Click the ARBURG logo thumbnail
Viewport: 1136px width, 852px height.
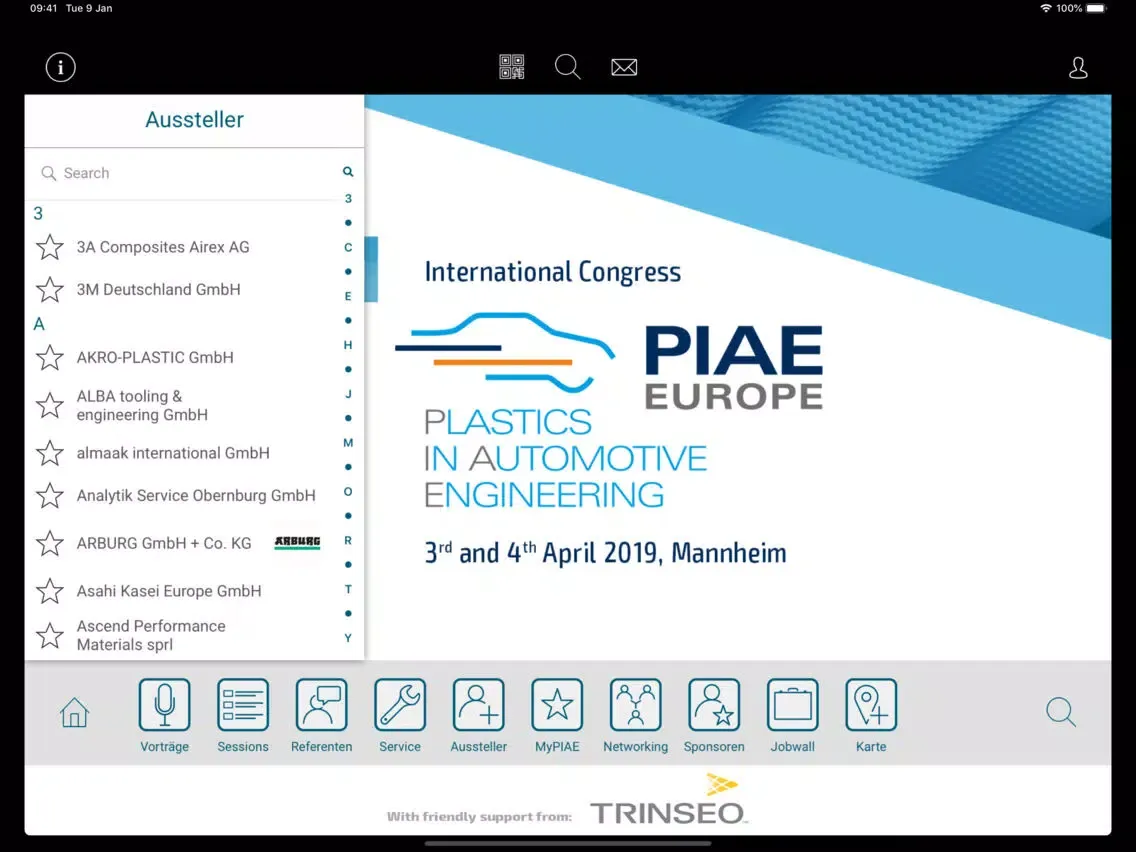[297, 543]
